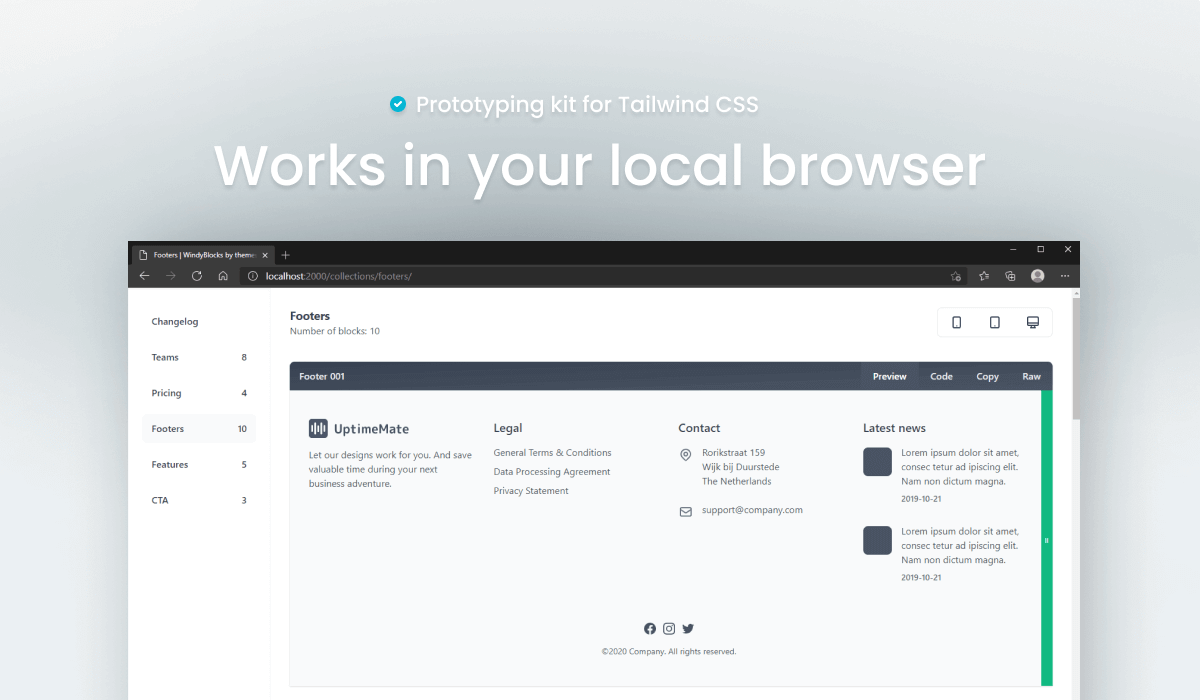Click the green resize handle beside the footer preview
Screen dimensions: 1200x700
click(1046, 540)
